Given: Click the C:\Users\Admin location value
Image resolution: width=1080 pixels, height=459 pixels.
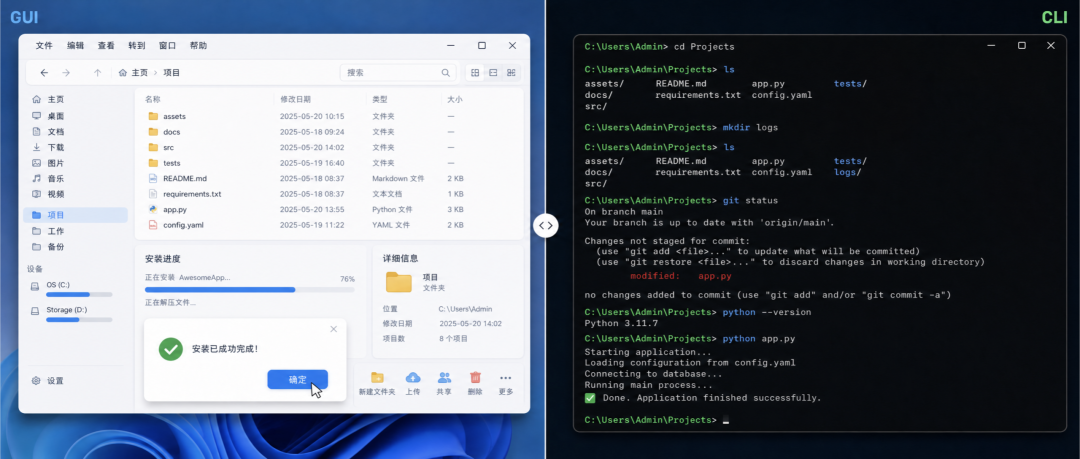Looking at the screenshot, I should coord(465,309).
